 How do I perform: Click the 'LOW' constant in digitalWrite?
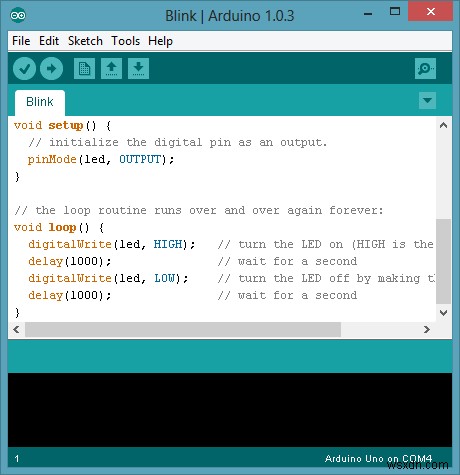(165, 278)
